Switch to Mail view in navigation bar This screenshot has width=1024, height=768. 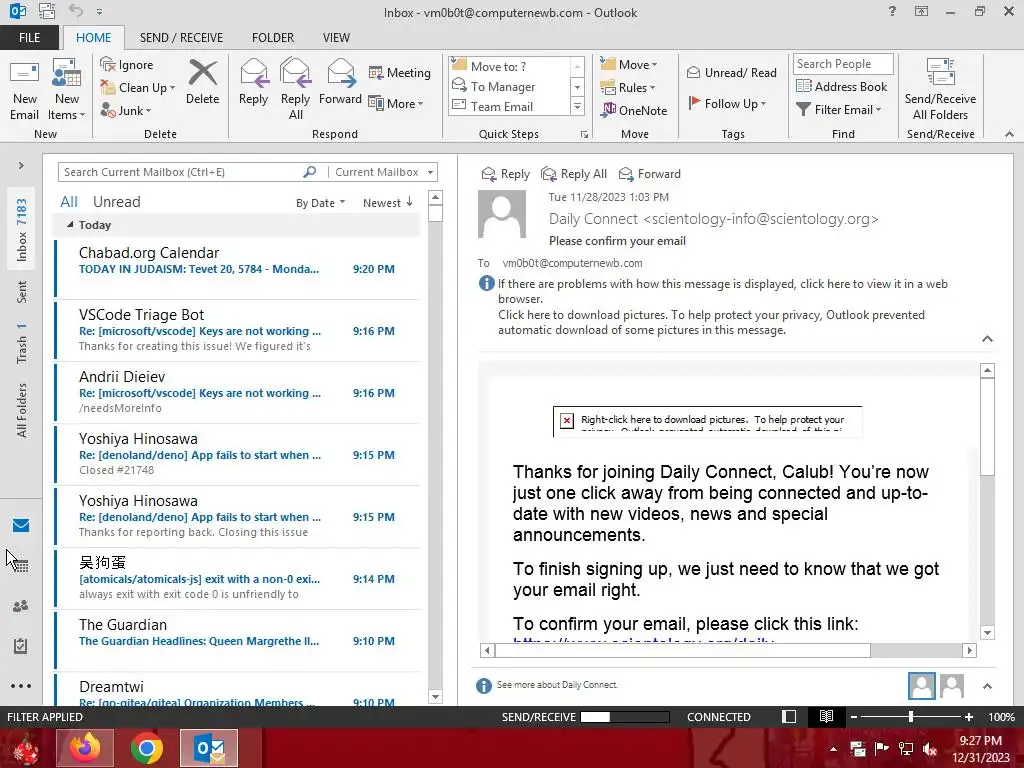click(x=21, y=525)
